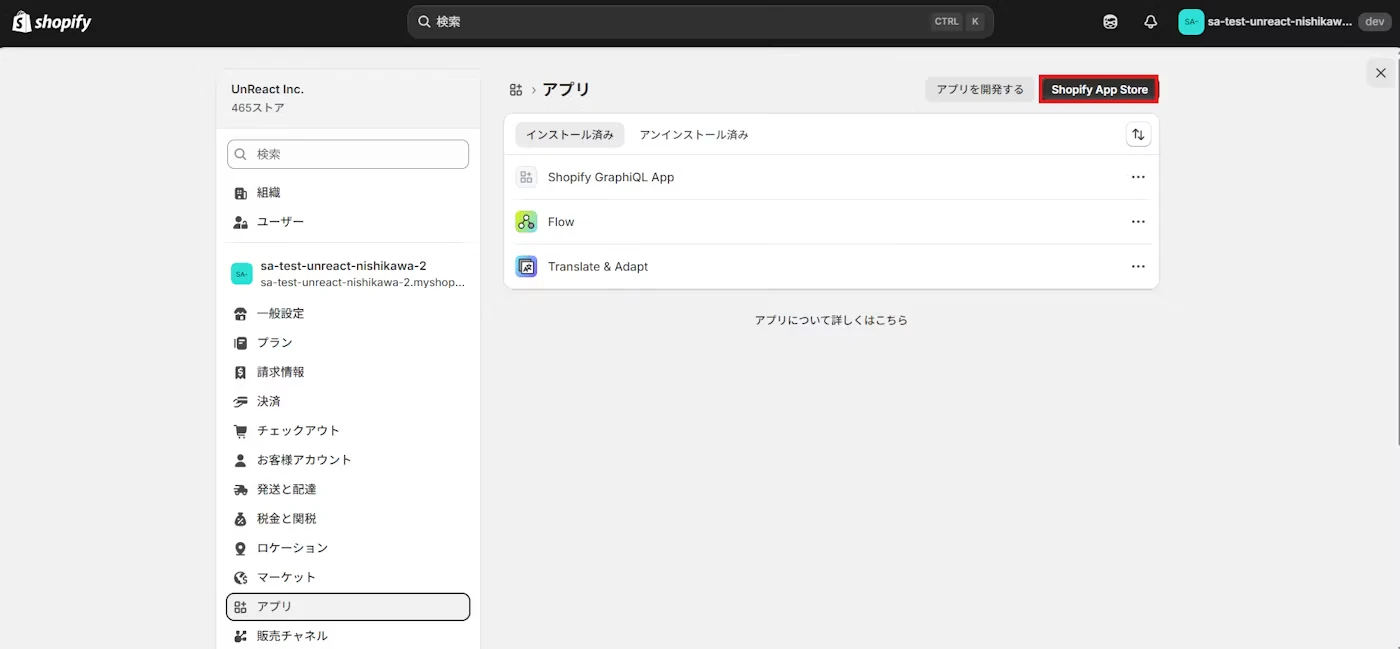Click the プラン icon in sidebar
1400x649 pixels.
click(240, 343)
